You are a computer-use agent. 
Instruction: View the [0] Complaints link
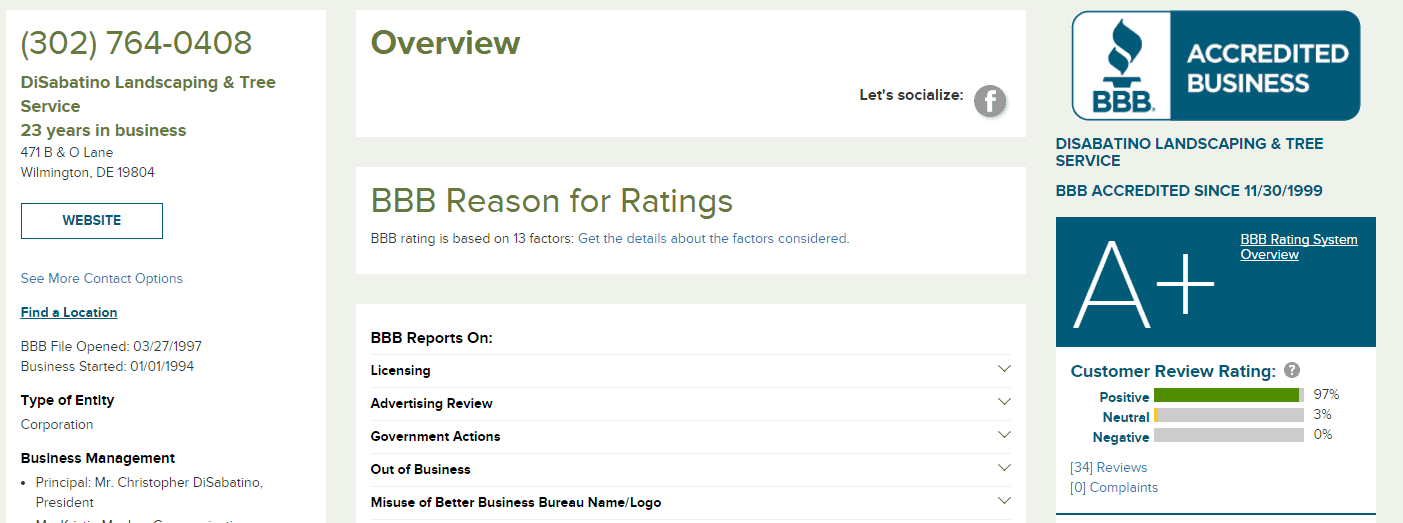pos(1114,487)
